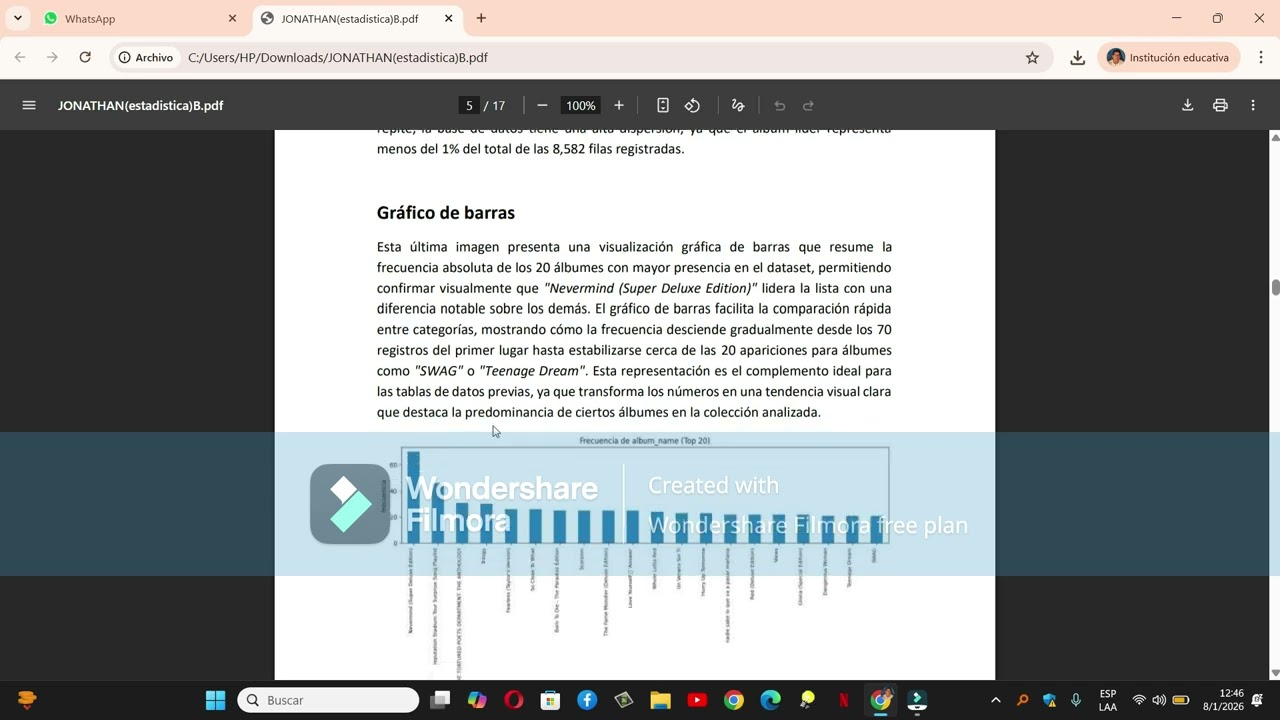
Task: Click the document title in PDF toolbar
Action: (140, 105)
